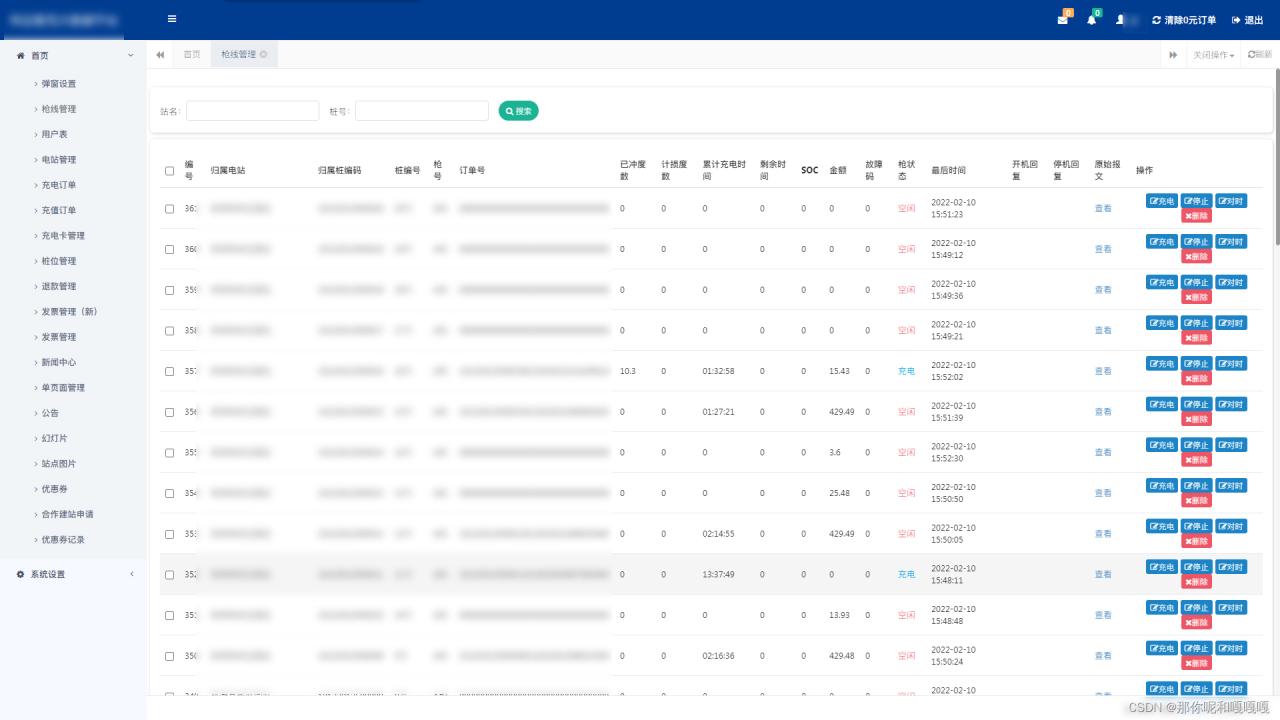The height and width of the screenshot is (720, 1280).
Task: Collapse the 首页 sidebar section
Action: 130,55
